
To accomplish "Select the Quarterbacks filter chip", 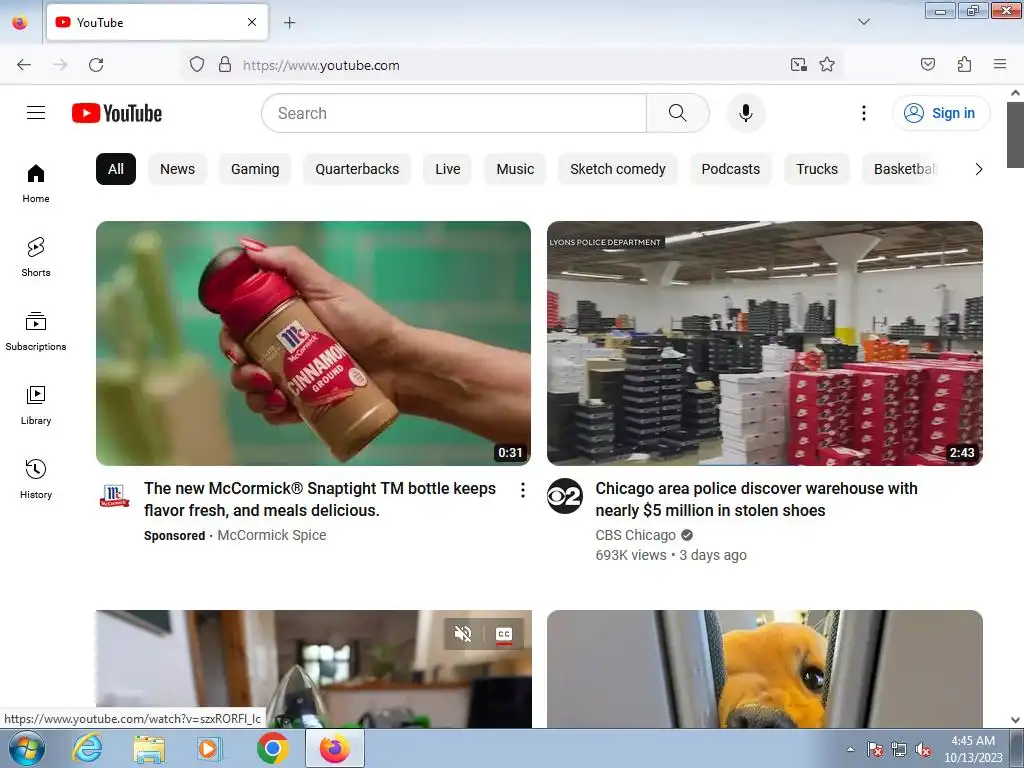I will (357, 169).
